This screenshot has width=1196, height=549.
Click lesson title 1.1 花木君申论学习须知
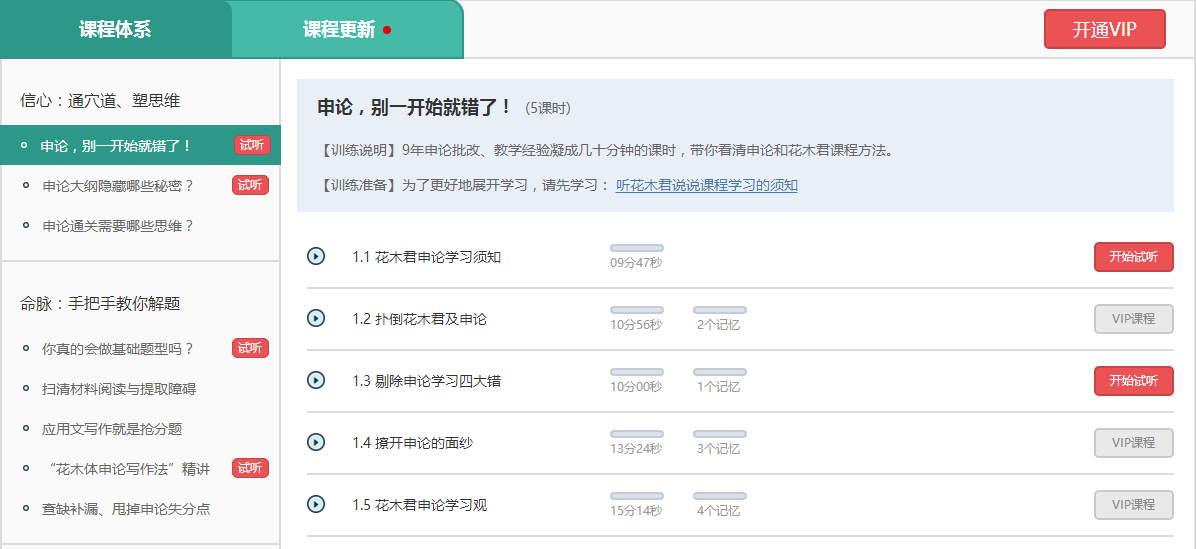tap(426, 257)
